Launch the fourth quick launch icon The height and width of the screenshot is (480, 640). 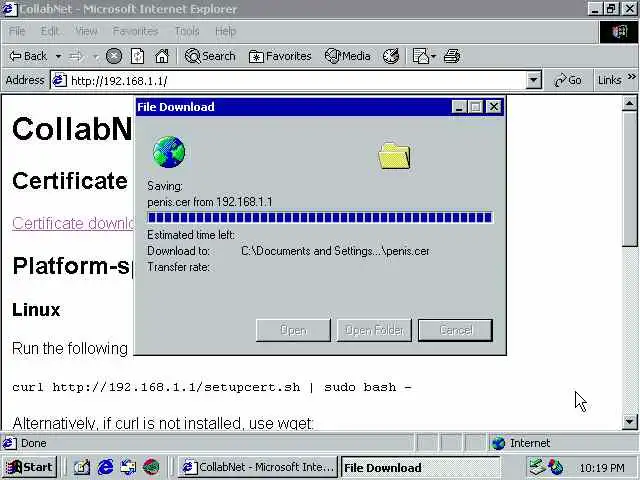pyautogui.click(x=151, y=467)
